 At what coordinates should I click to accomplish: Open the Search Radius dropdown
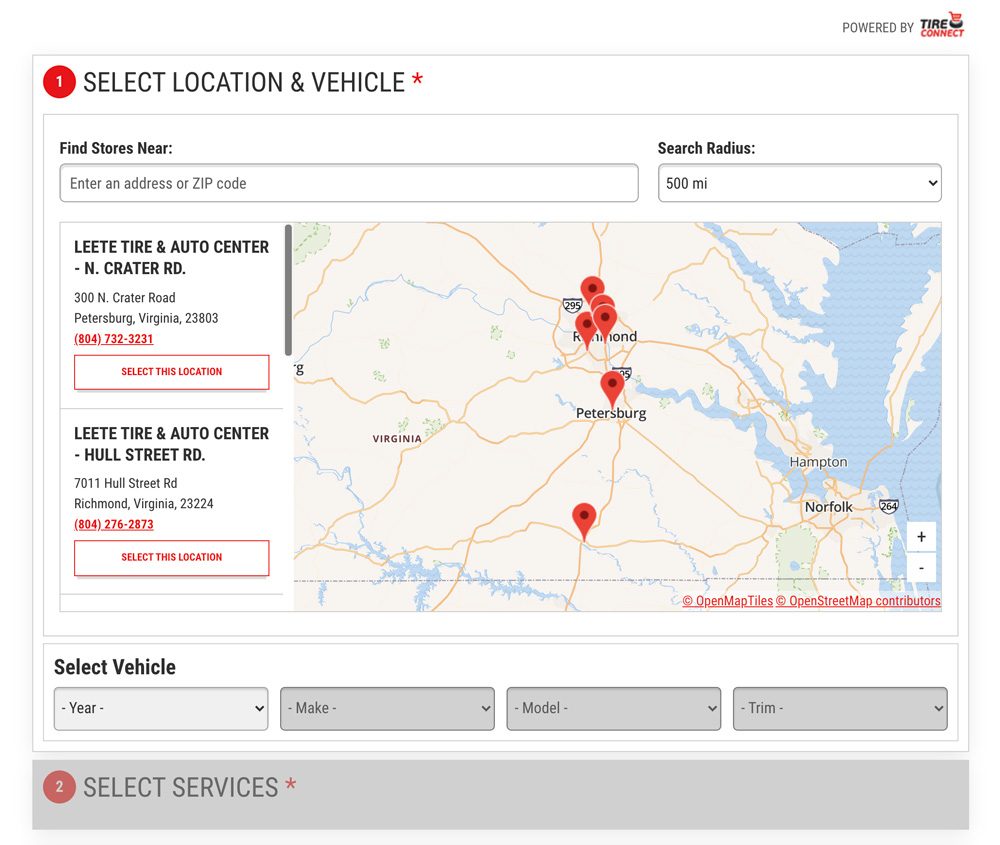point(799,183)
